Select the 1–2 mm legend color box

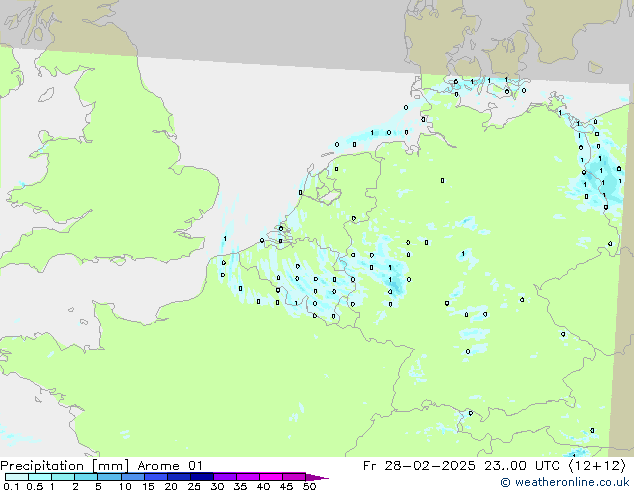point(63,477)
